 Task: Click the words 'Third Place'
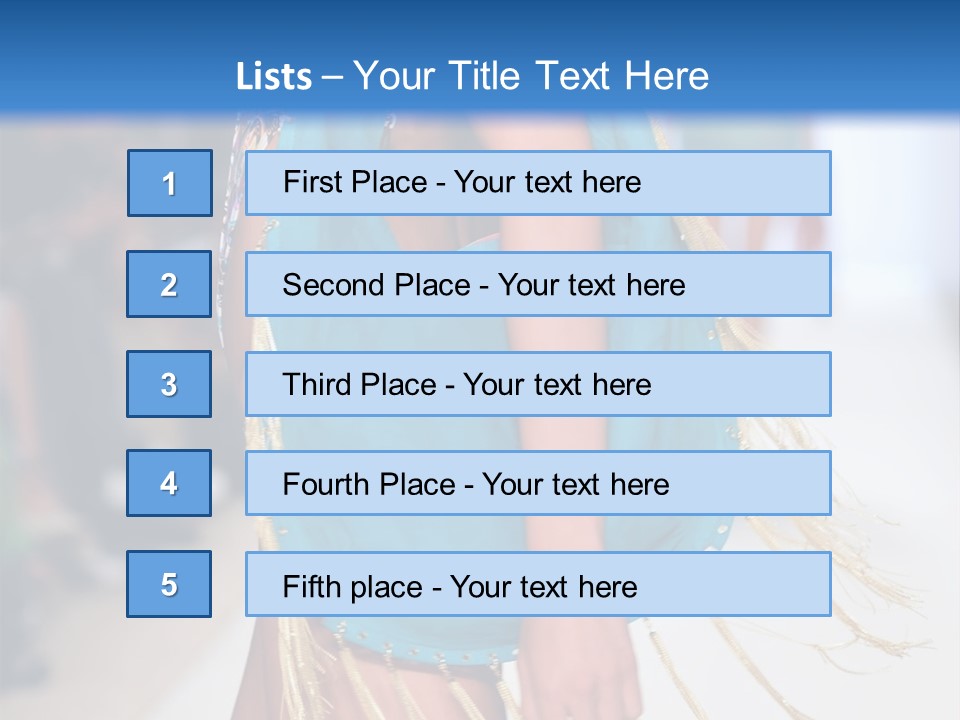click(359, 384)
